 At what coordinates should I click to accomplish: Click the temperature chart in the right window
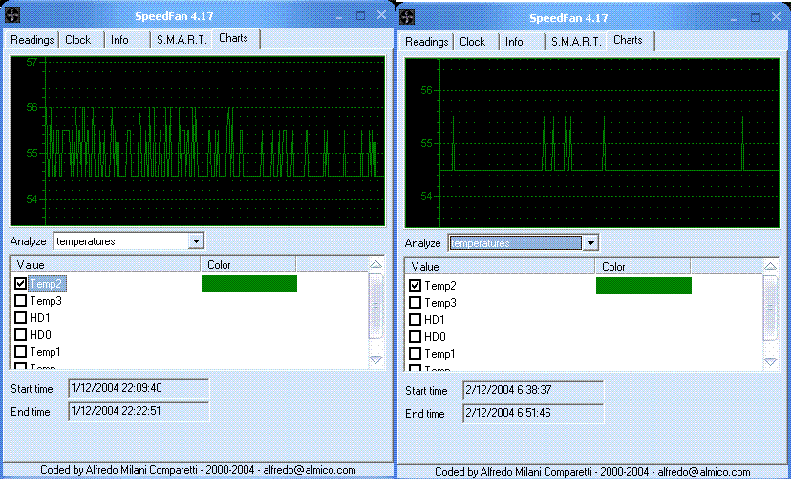click(592, 142)
